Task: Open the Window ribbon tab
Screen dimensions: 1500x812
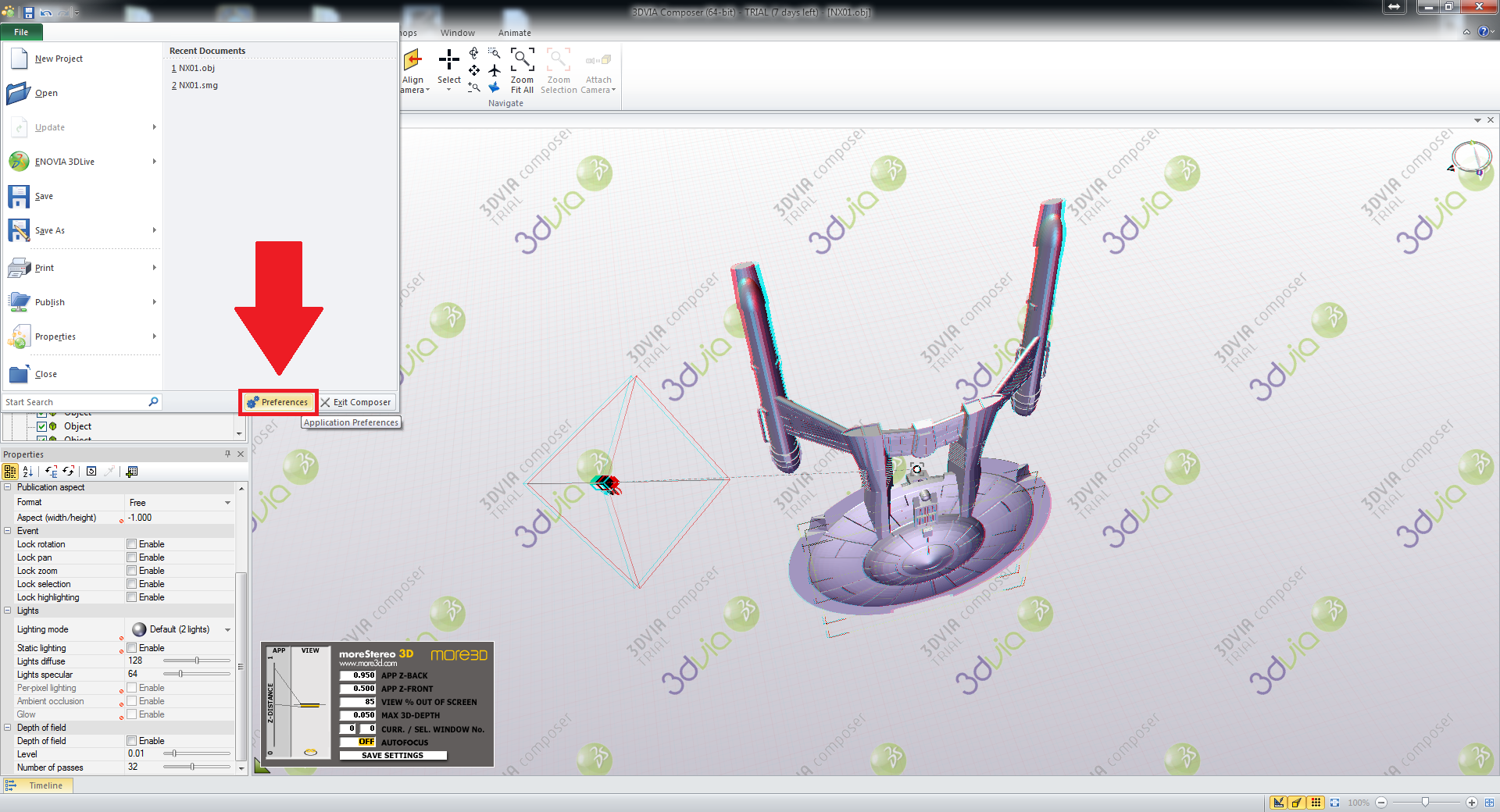Action: (458, 33)
